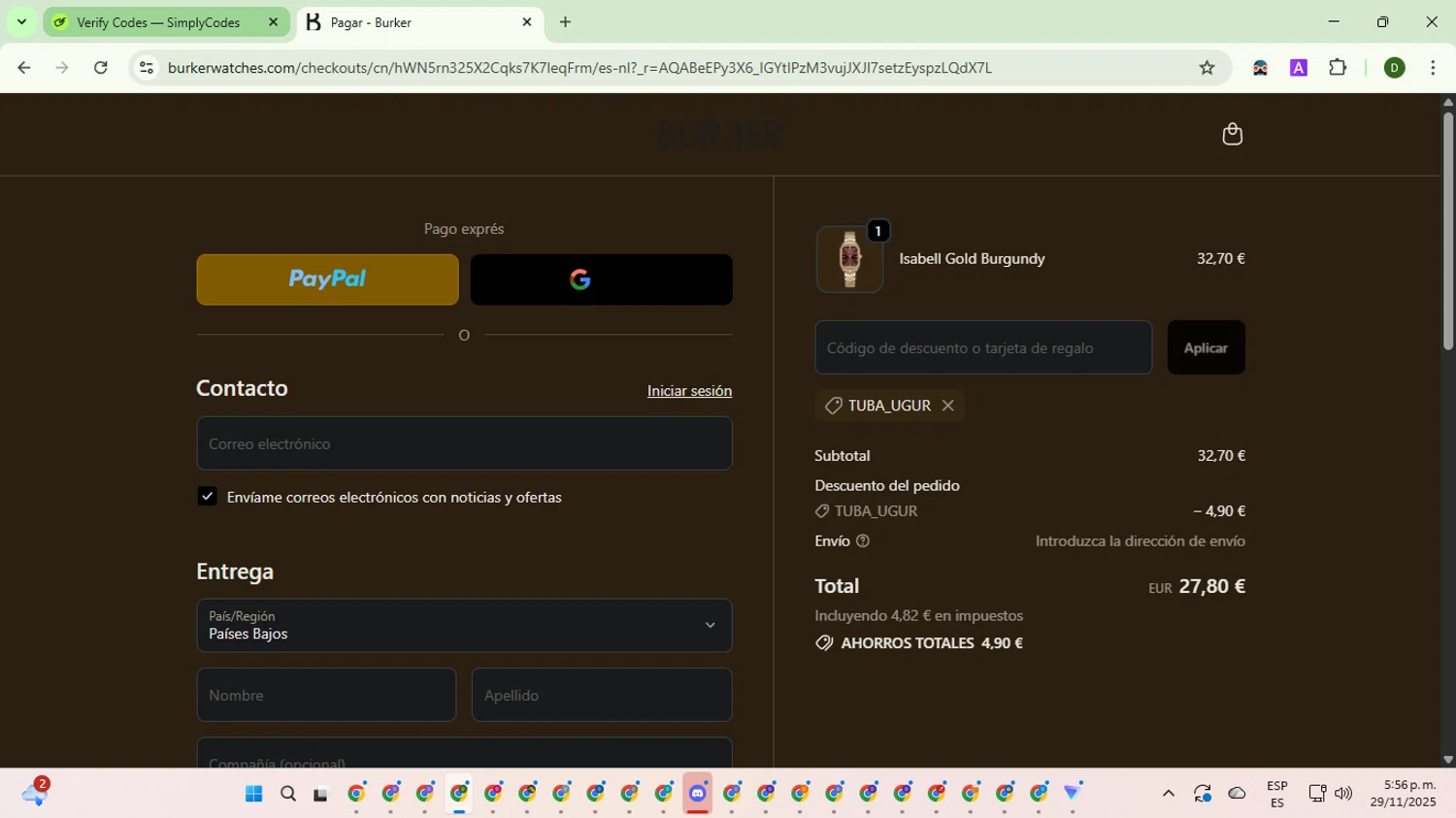Remove the TUBA_UGUR discount code tag

point(948,406)
